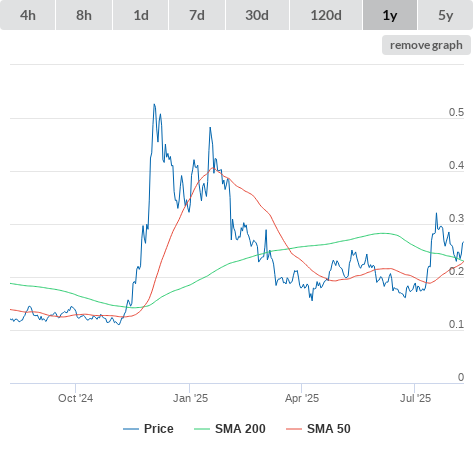
Task: Click the active 1y tab
Action: point(390,15)
